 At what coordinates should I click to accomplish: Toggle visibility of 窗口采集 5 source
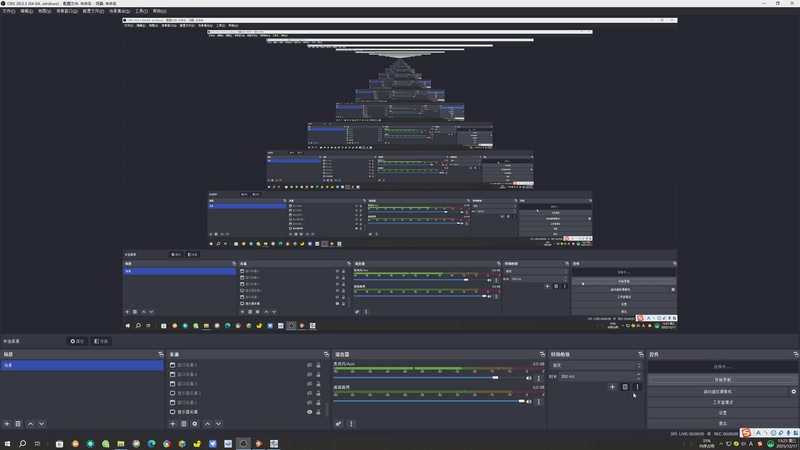pos(309,365)
